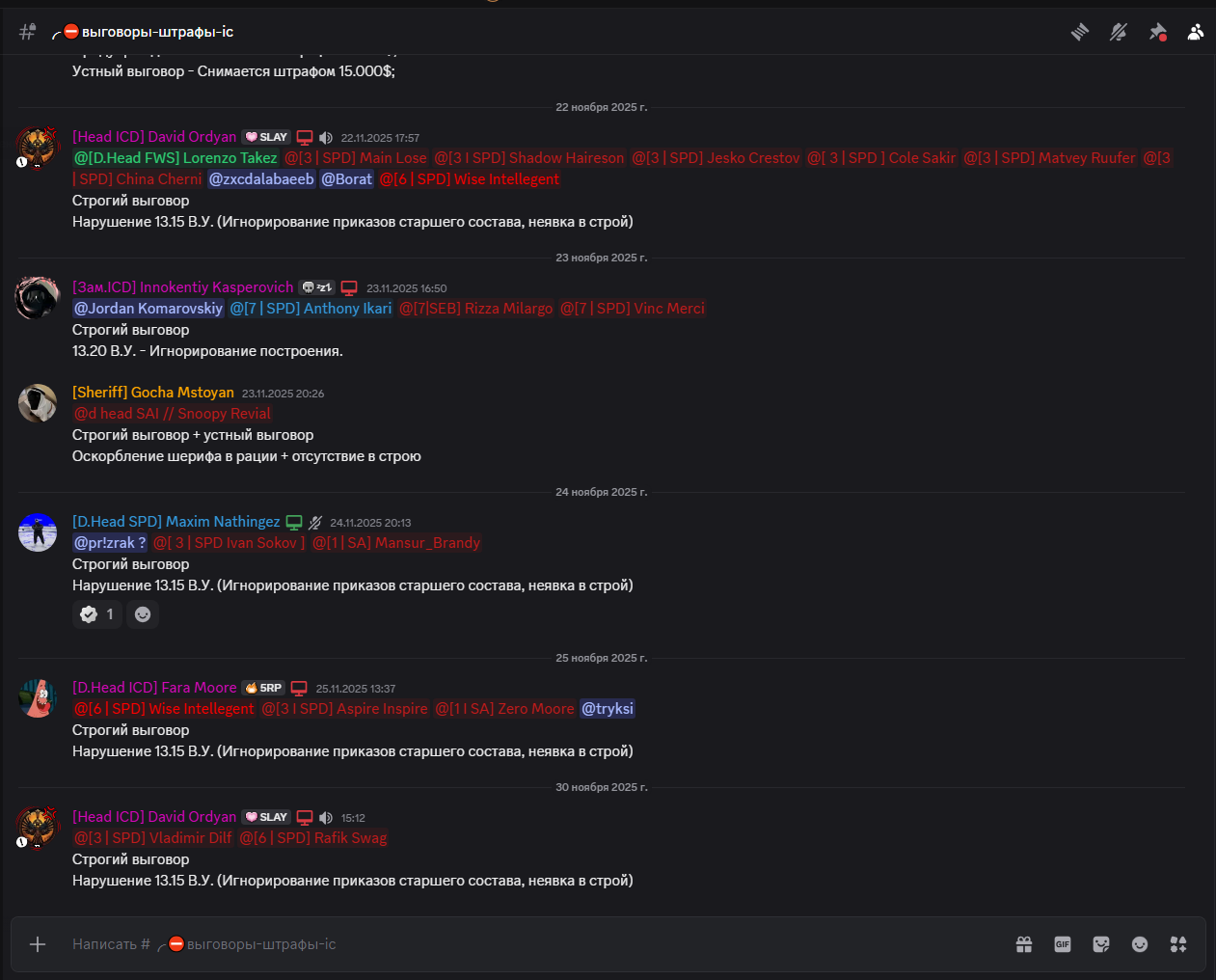Screen dimensions: 1216x980
Task: Click the SLAY badge next to David Ordyan
Action: 265,137
